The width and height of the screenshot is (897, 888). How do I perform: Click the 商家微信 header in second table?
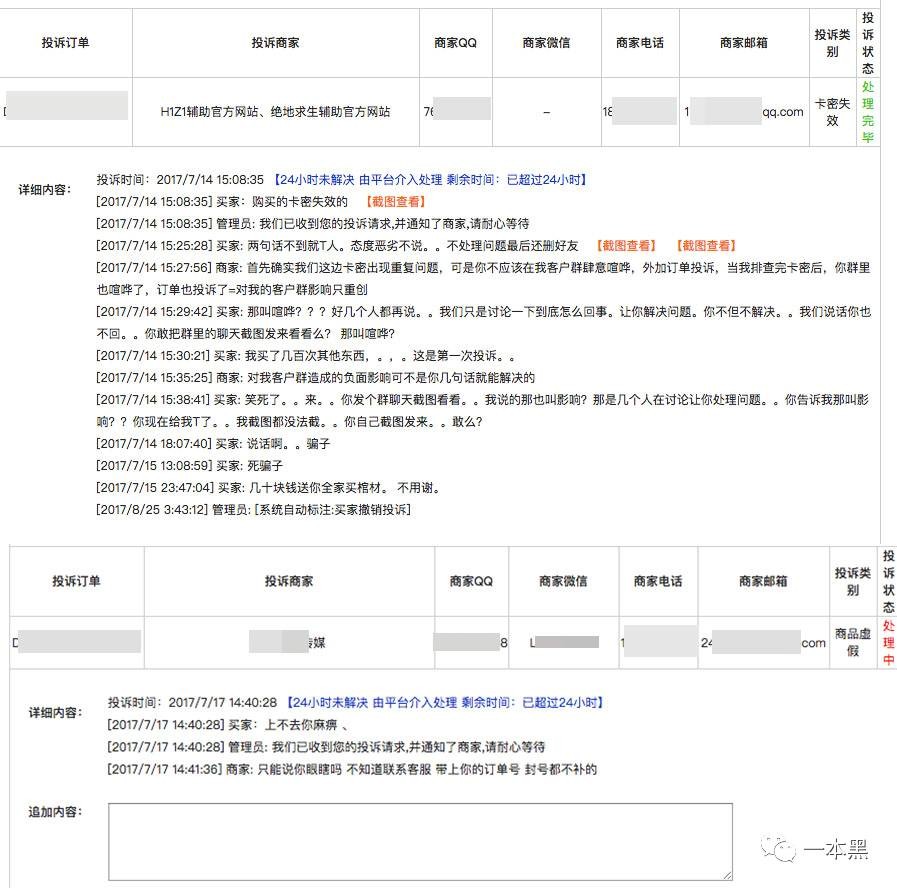563,581
